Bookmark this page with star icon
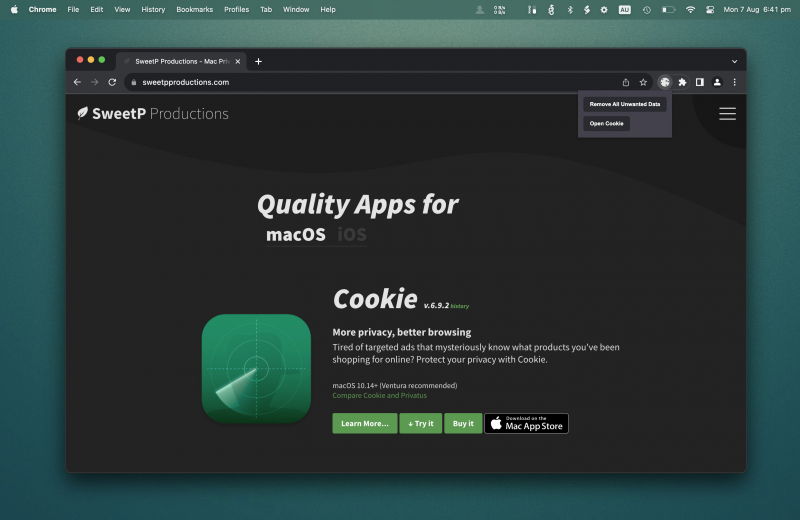 [x=643, y=82]
